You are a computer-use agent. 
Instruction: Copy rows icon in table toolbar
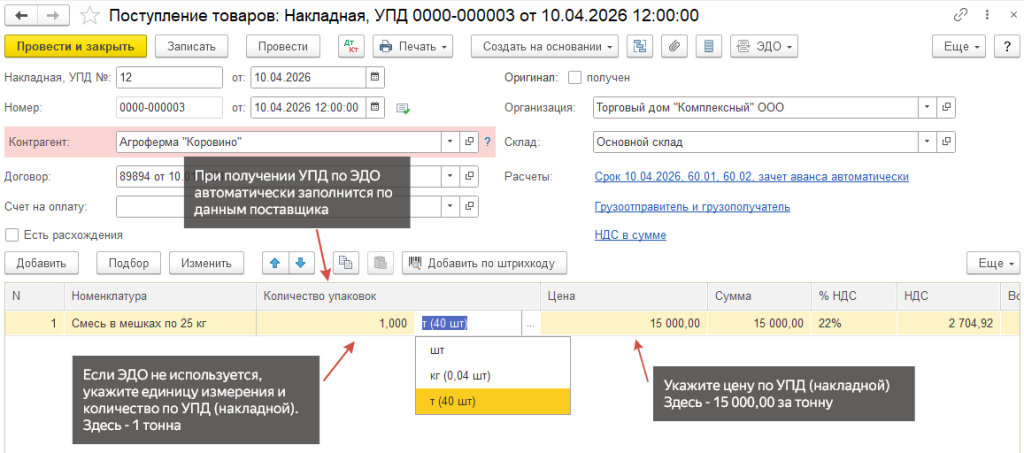click(x=345, y=263)
